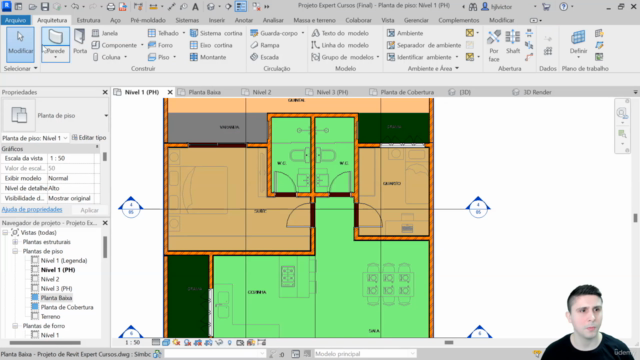
Task: Open the 3D Render view tab
Action: [x=537, y=92]
